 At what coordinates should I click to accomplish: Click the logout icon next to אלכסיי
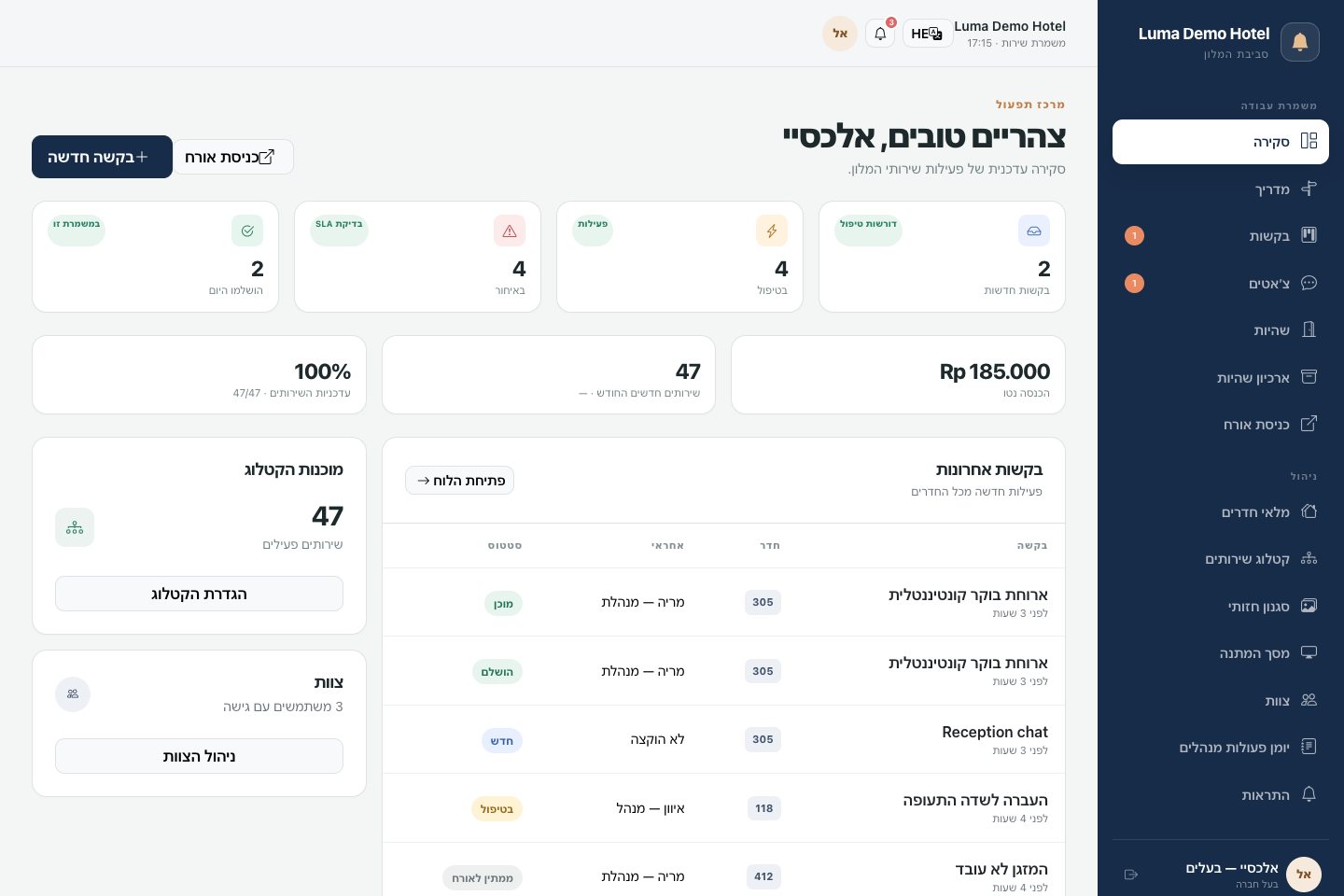coord(1131,875)
